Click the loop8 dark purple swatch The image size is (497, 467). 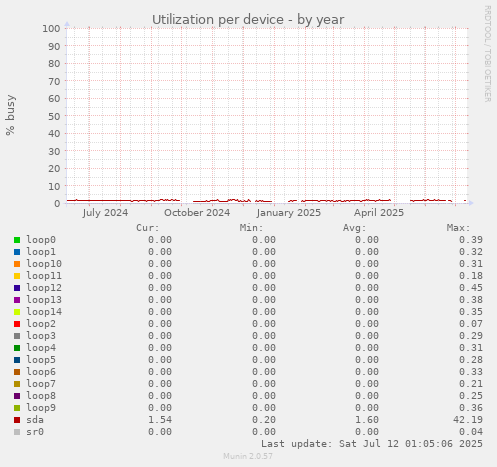pos(17,396)
